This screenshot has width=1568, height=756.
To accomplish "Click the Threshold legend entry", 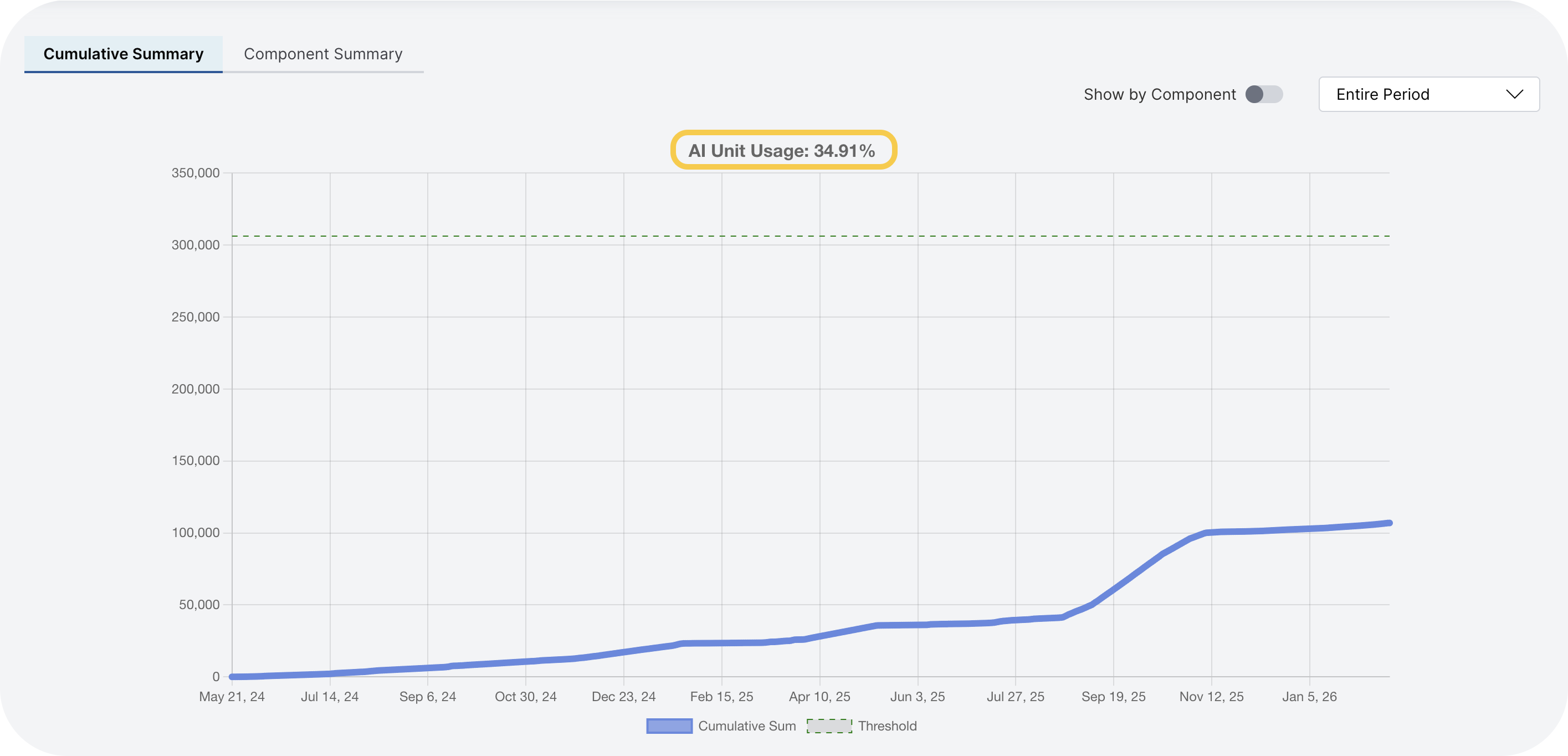I will (x=887, y=726).
